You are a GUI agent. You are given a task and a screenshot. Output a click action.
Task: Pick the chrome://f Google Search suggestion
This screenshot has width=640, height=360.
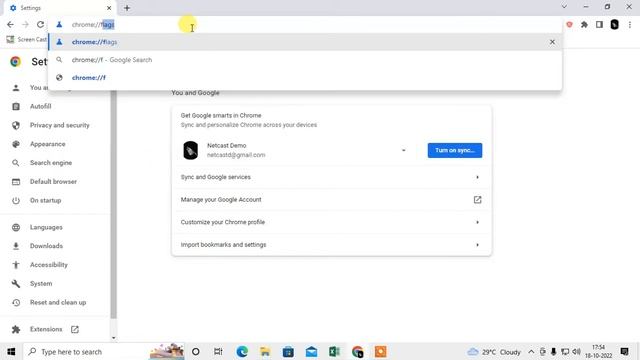(304, 60)
